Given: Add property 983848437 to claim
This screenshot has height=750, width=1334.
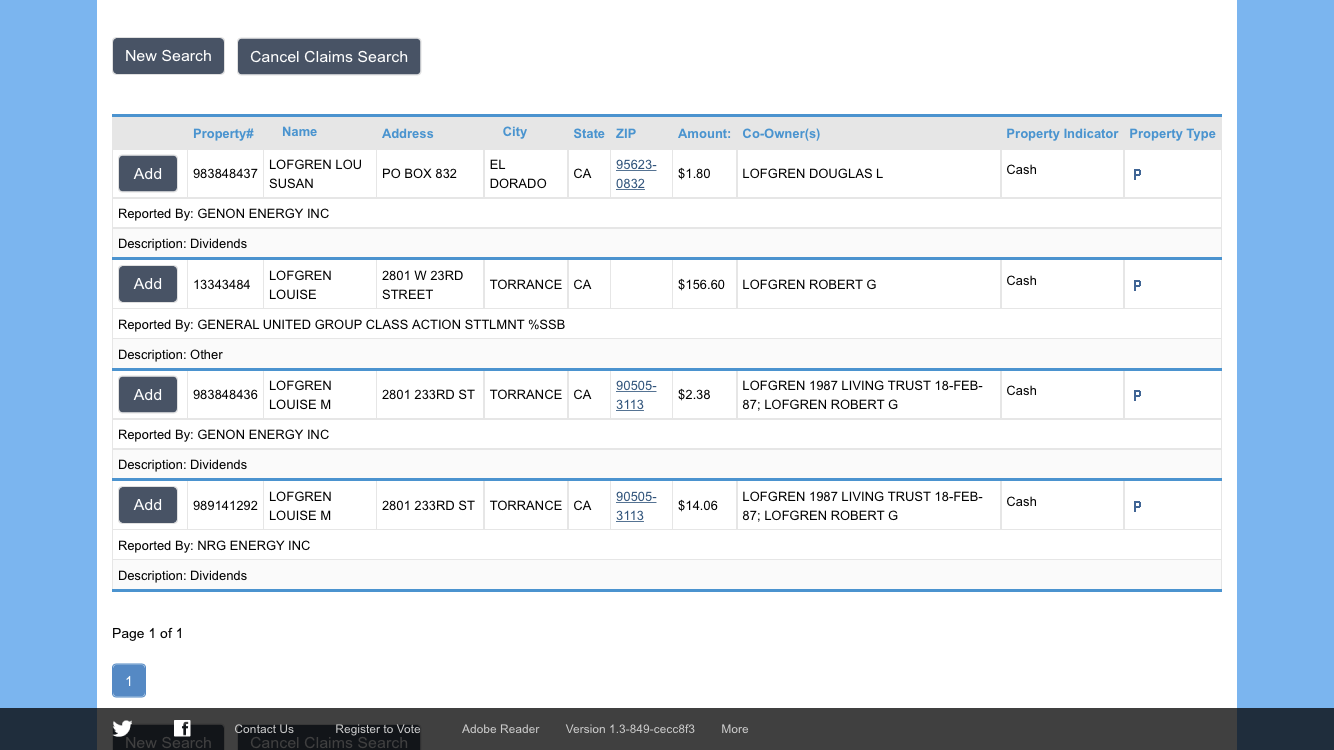Looking at the screenshot, I should [148, 174].
